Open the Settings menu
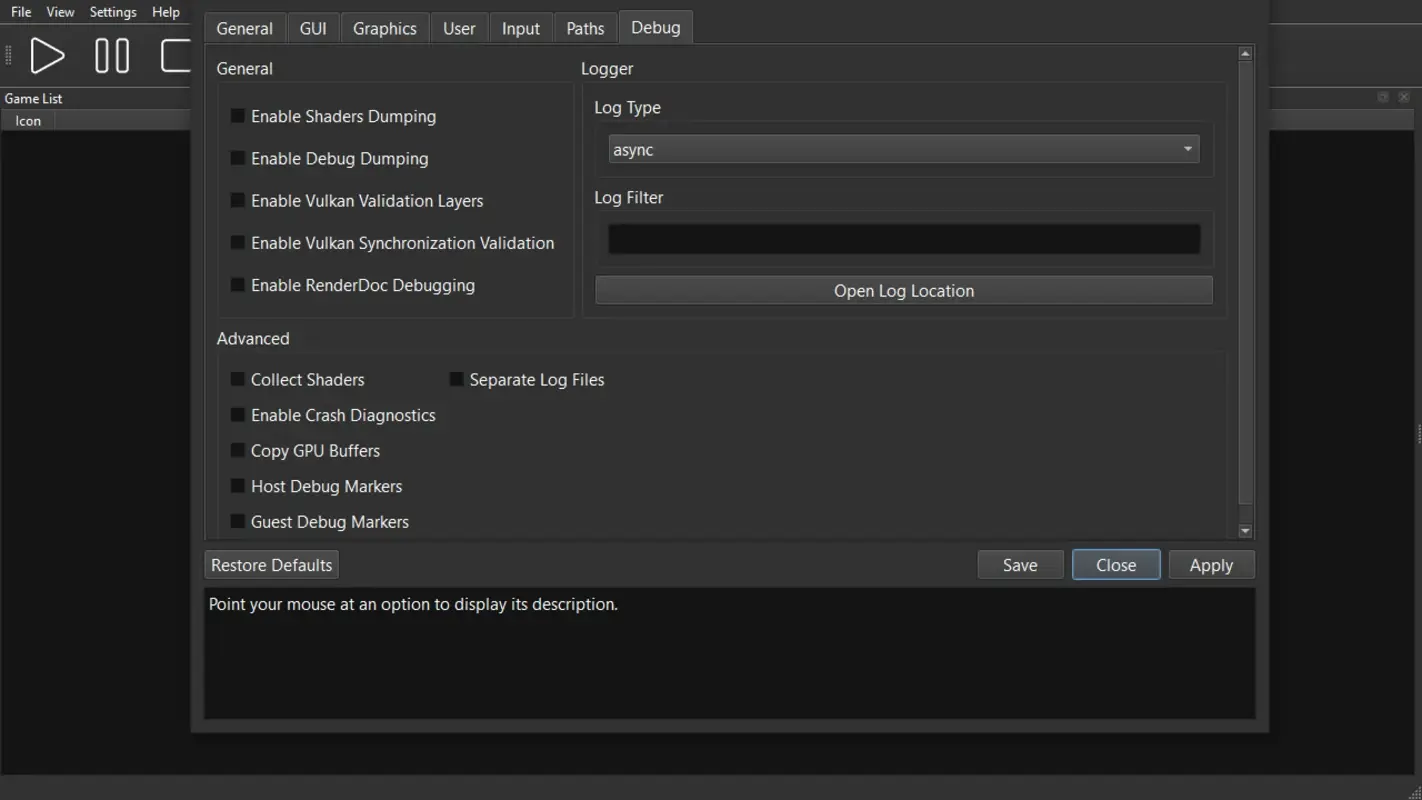The height and width of the screenshot is (800, 1422). coord(112,11)
